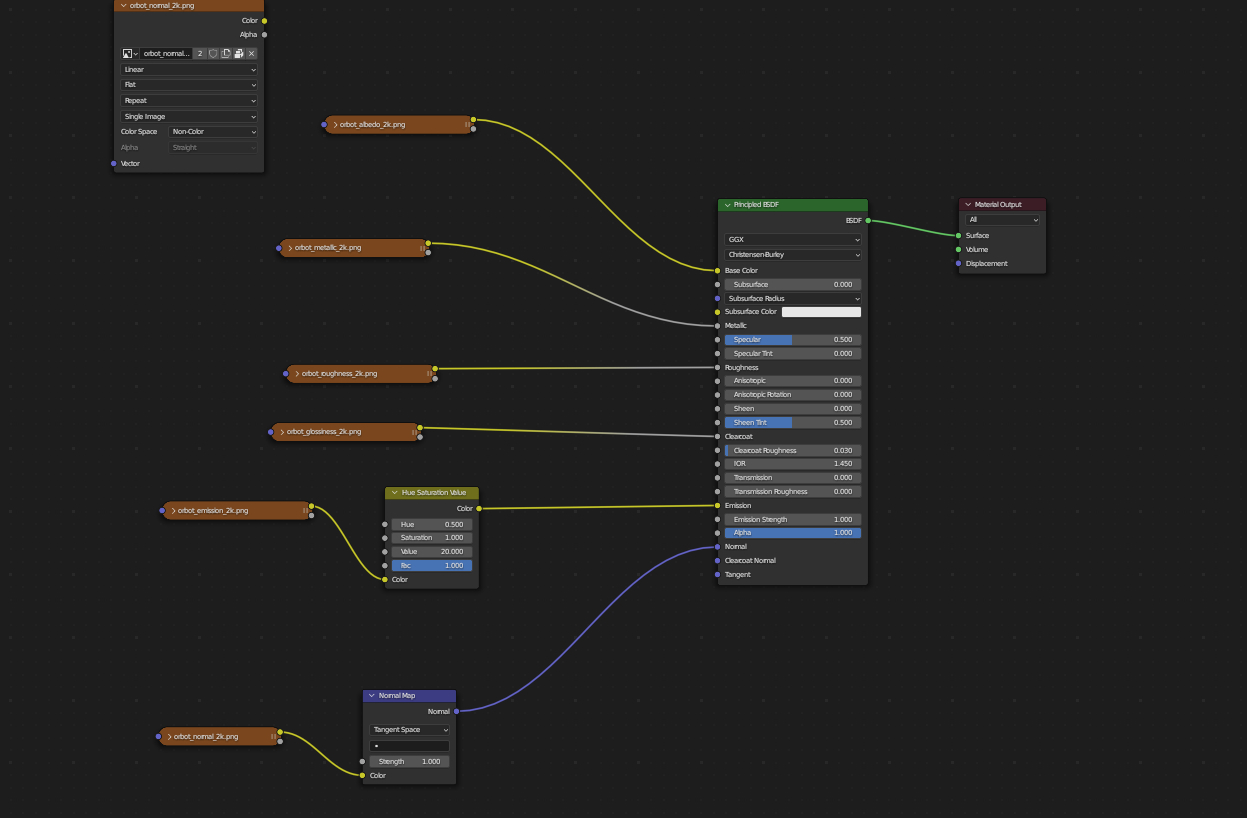Viewport: 1247px width, 818px height.
Task: Click the Specular slider in Principled BSDF
Action: point(792,340)
